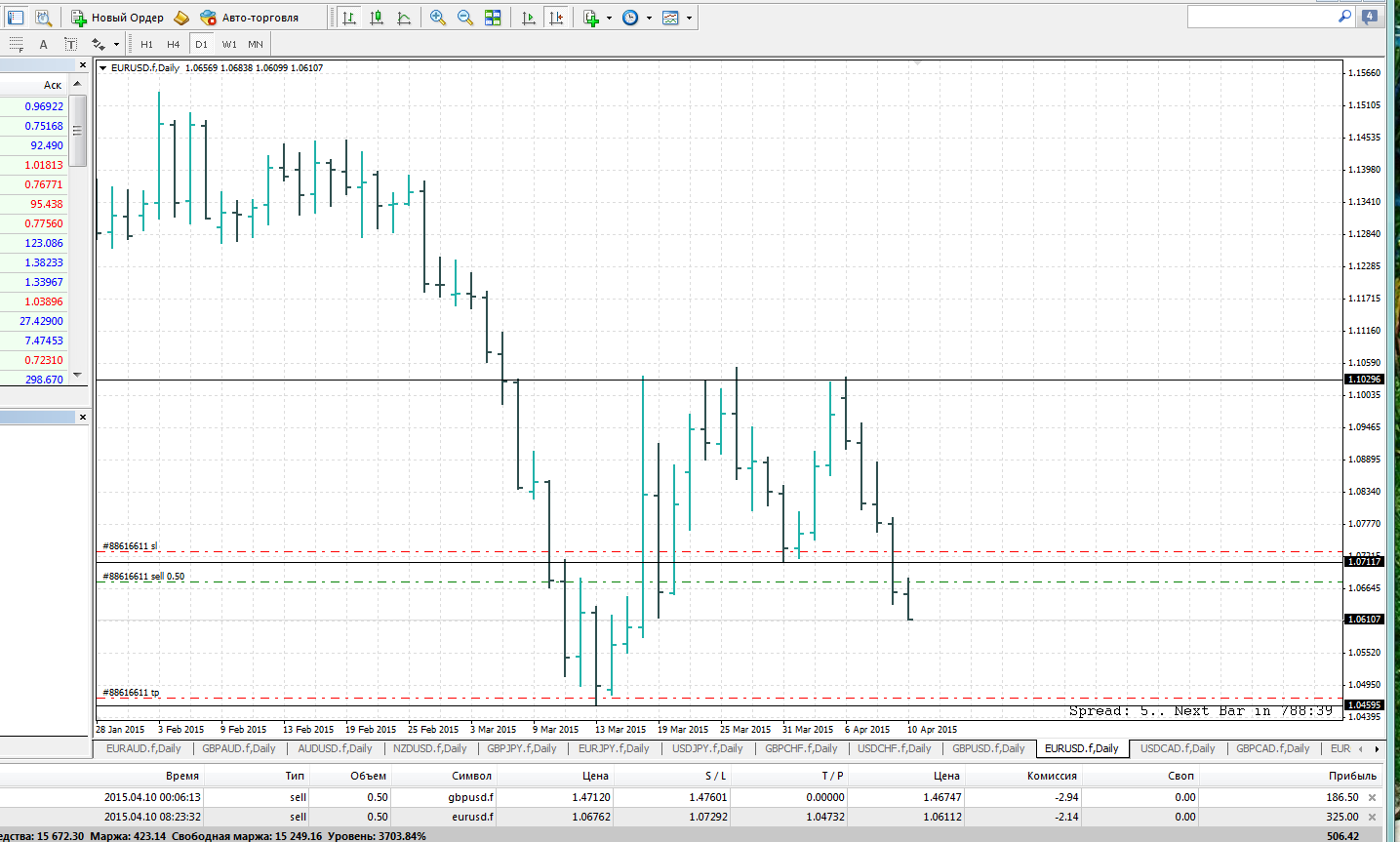Image resolution: width=1400 pixels, height=842 pixels.
Task: Open MetaEditor via the yellow book icon
Action: click(181, 18)
